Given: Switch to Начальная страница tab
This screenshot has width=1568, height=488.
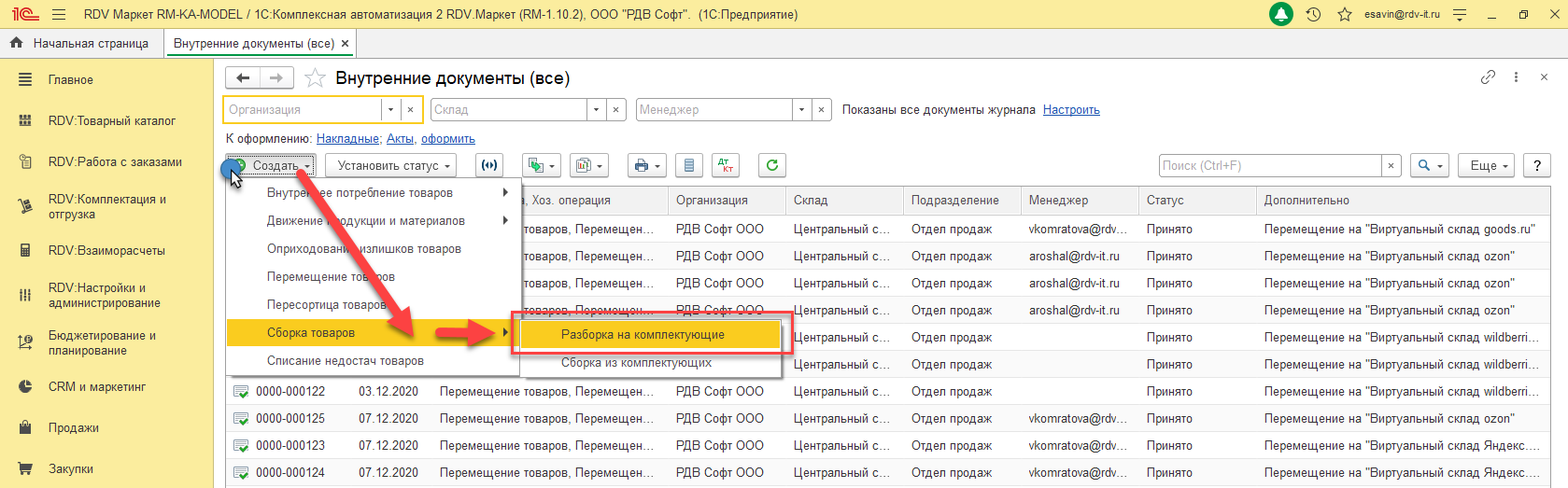Looking at the screenshot, I should point(81,43).
